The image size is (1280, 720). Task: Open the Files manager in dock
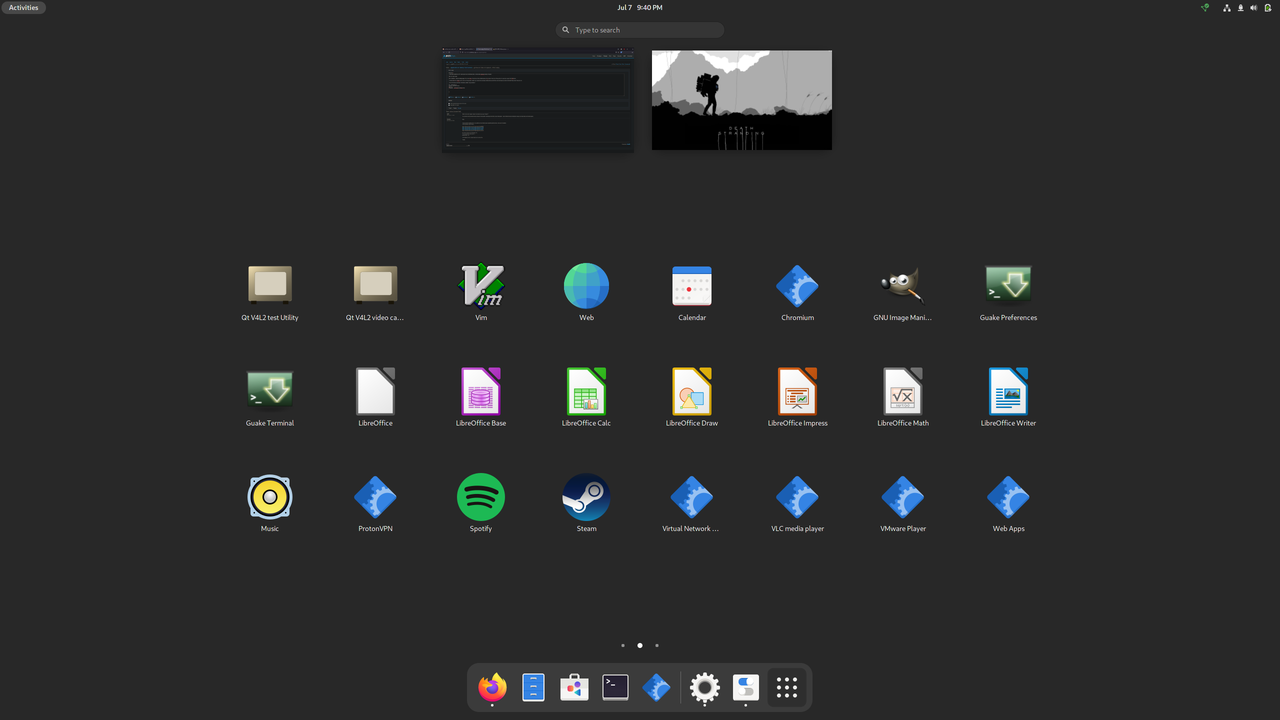(533, 687)
